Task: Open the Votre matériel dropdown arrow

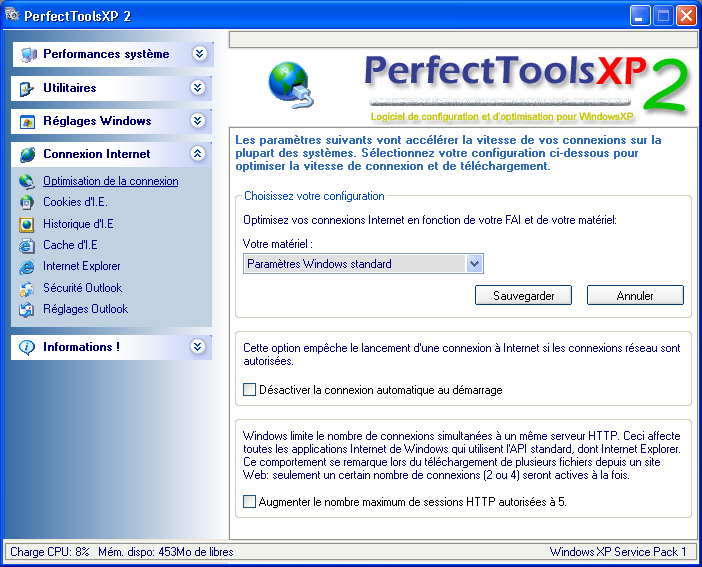Action: click(x=474, y=264)
